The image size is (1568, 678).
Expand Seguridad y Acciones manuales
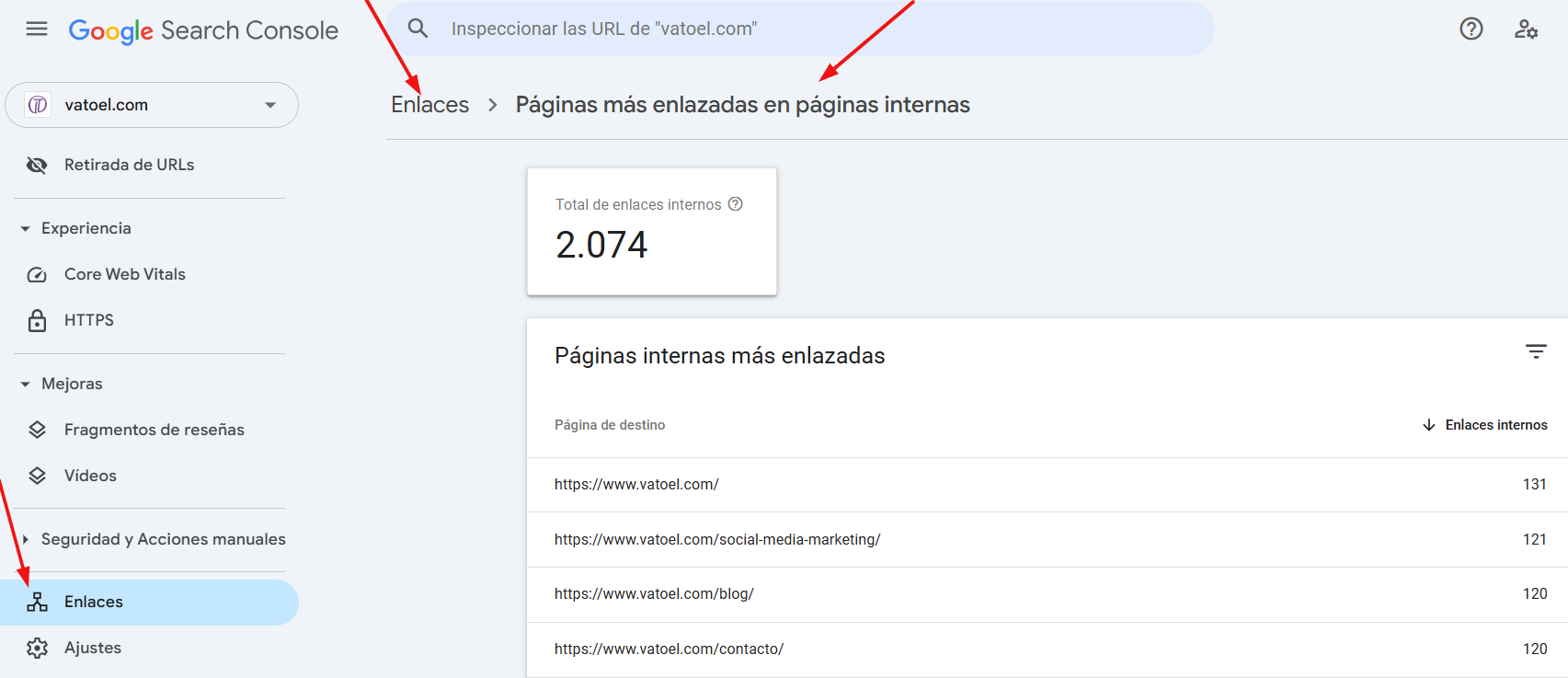(x=26, y=539)
